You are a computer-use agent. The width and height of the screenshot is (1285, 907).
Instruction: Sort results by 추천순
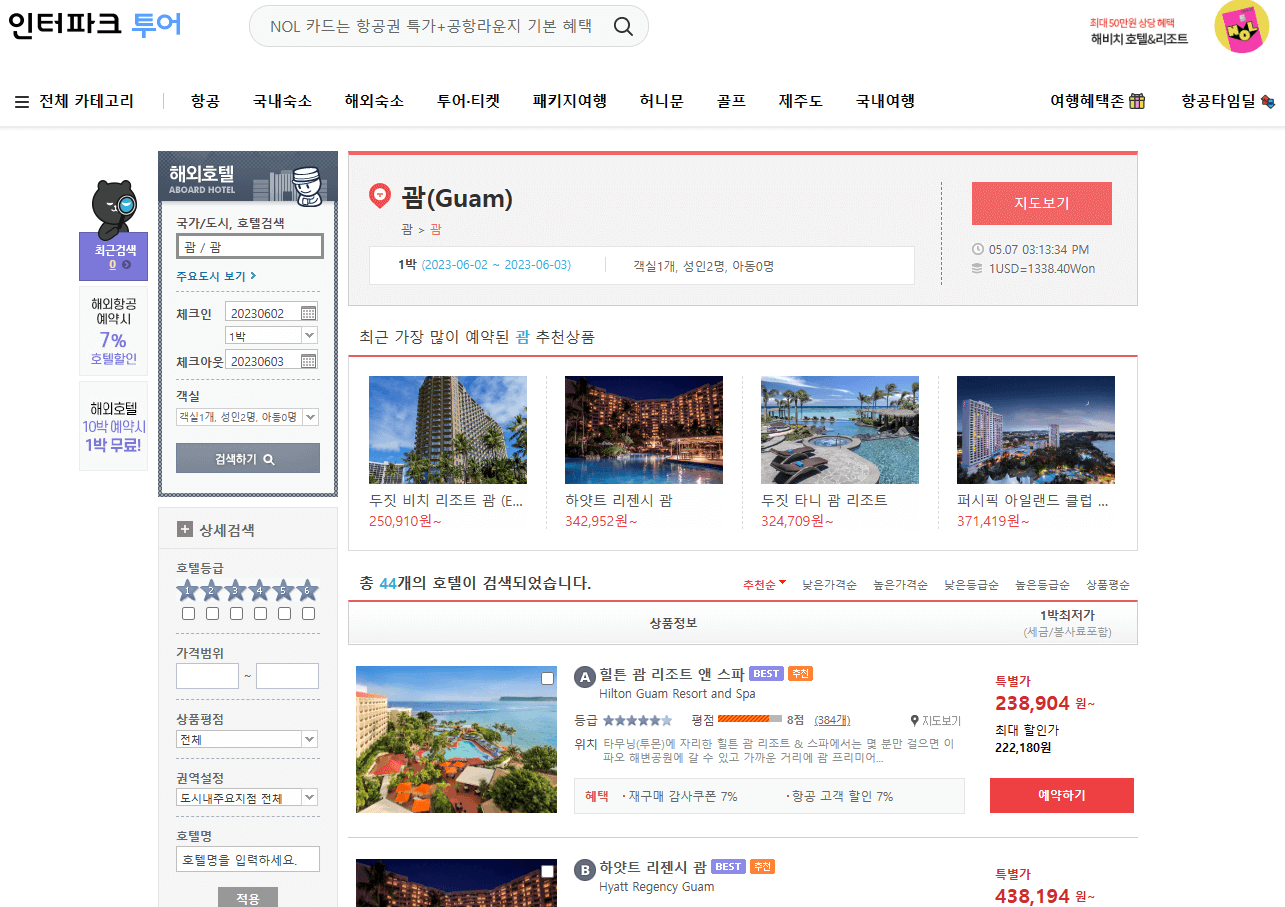click(764, 585)
